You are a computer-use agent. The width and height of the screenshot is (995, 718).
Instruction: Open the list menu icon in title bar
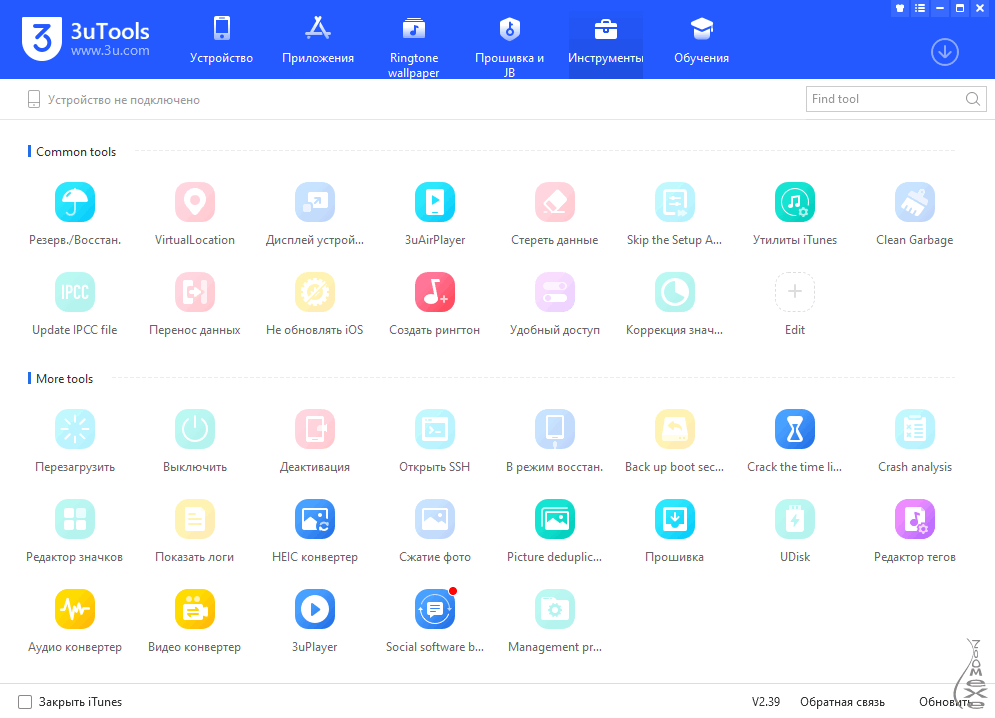(x=920, y=8)
